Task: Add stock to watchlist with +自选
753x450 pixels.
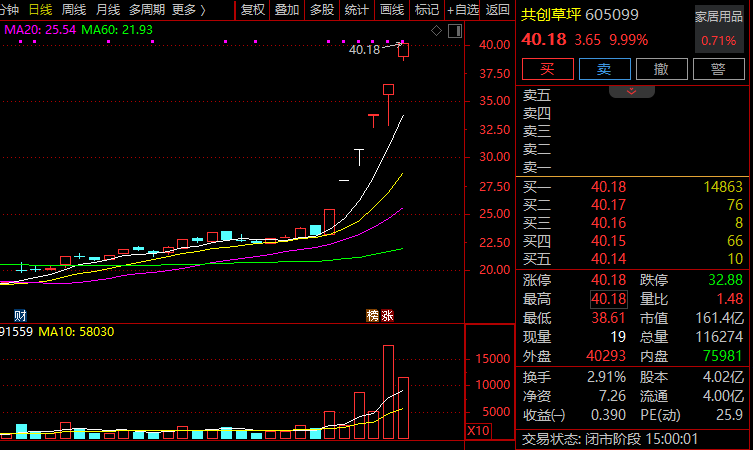Action: click(x=463, y=10)
